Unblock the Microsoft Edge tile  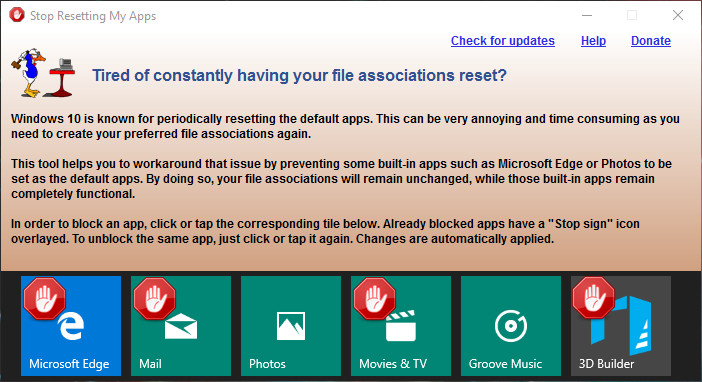pos(71,326)
